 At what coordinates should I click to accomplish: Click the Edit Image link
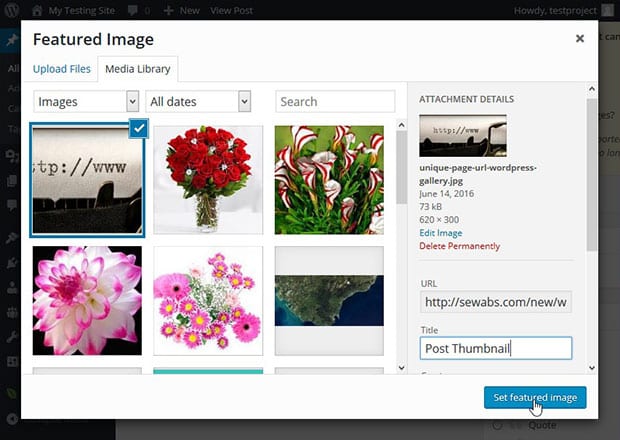coord(440,233)
